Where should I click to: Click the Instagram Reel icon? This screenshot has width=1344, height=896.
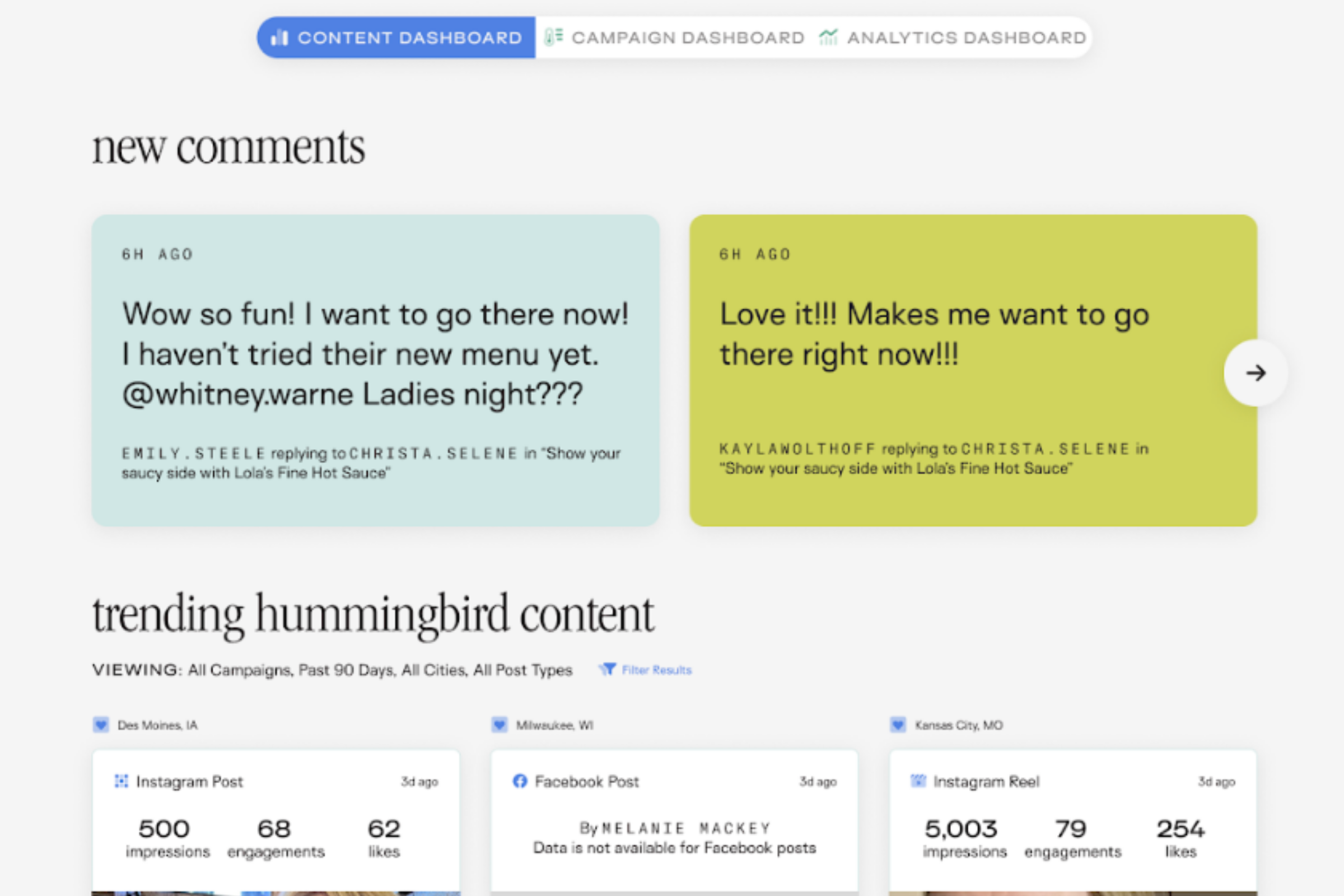[918, 781]
